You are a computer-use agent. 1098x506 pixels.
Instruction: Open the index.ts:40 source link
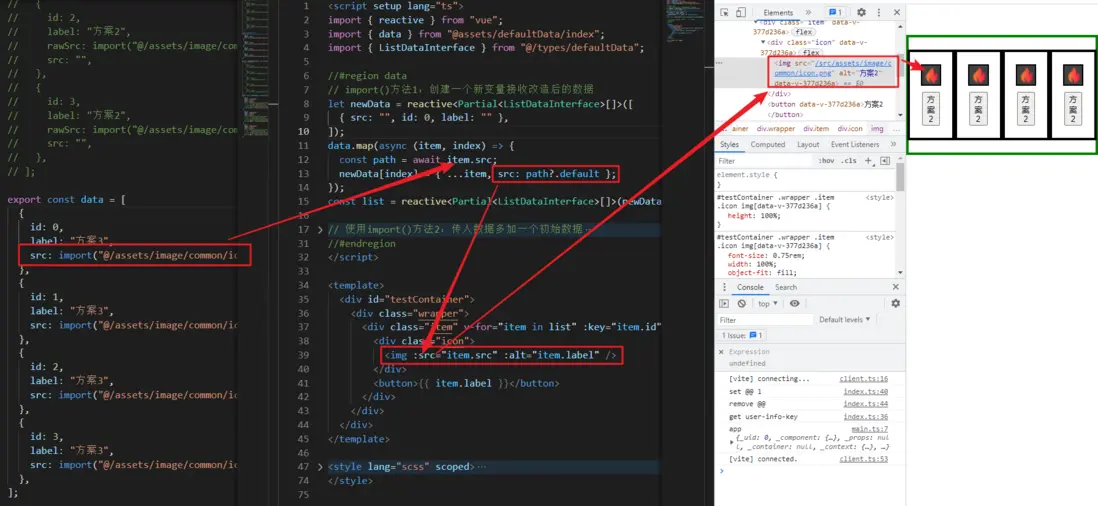coord(866,391)
